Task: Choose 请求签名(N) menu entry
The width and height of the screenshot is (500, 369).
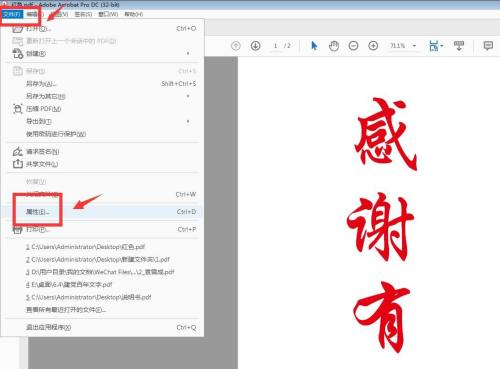Action: [x=102, y=152]
